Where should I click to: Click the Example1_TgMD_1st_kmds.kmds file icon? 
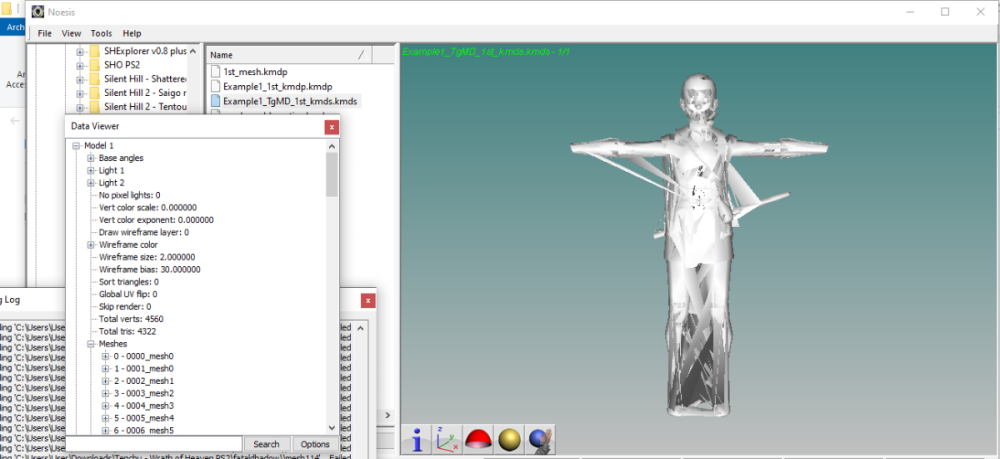(215, 100)
